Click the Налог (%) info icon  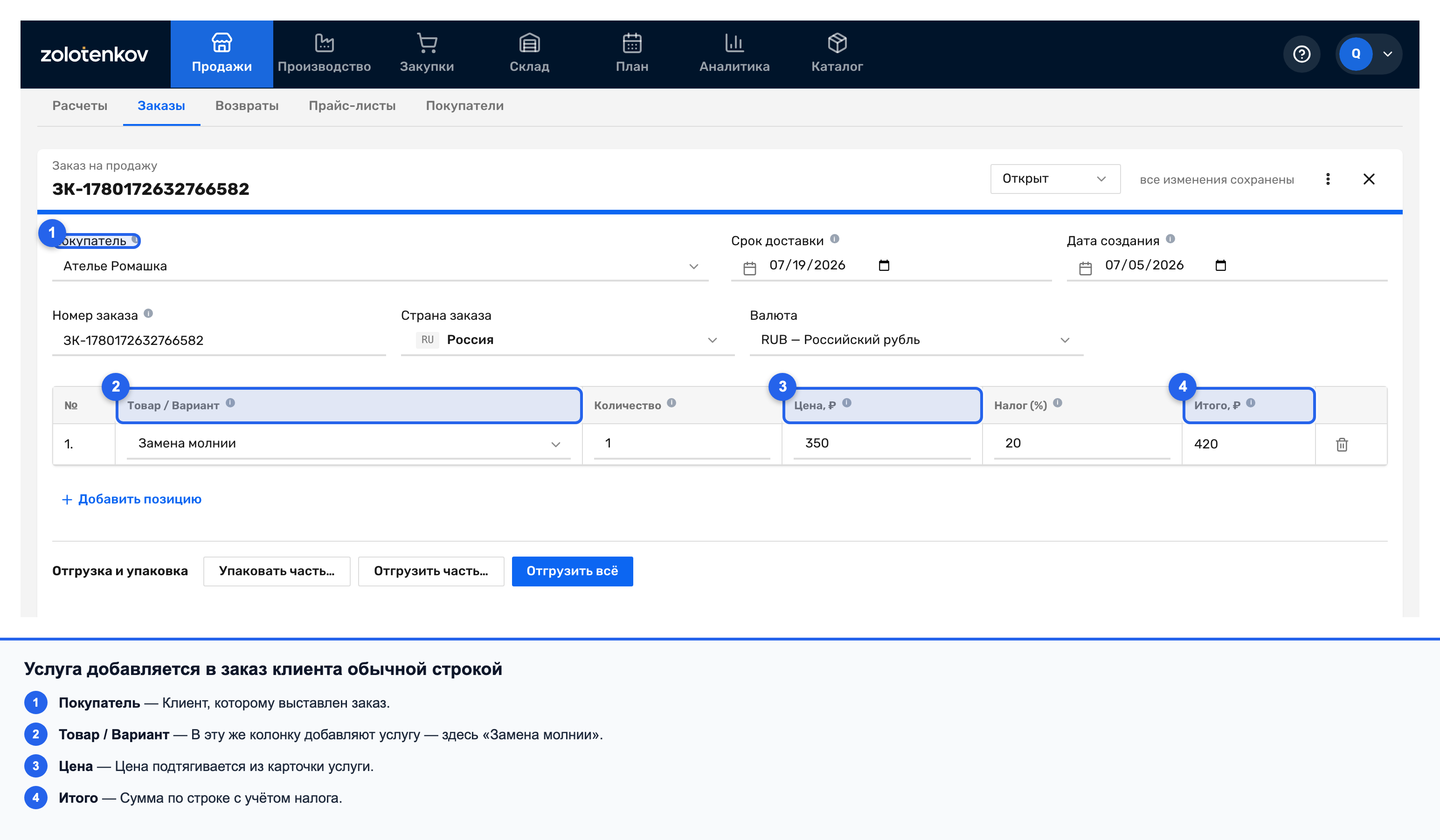coord(1057,403)
